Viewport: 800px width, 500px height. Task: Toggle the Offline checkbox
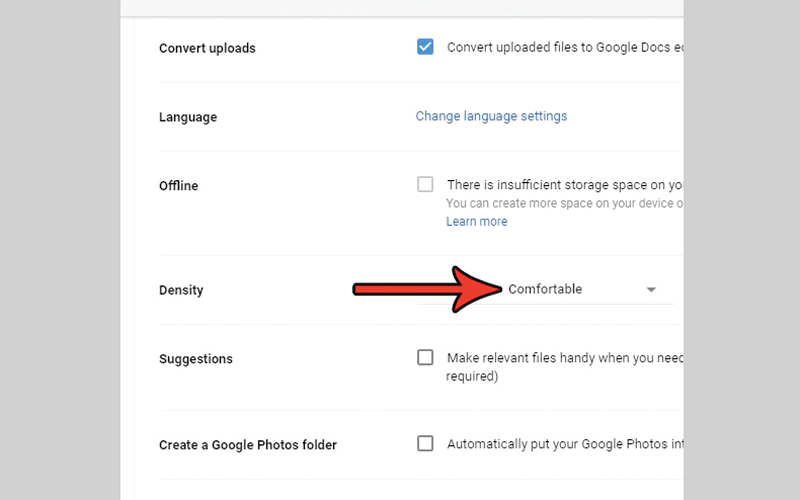pos(425,184)
